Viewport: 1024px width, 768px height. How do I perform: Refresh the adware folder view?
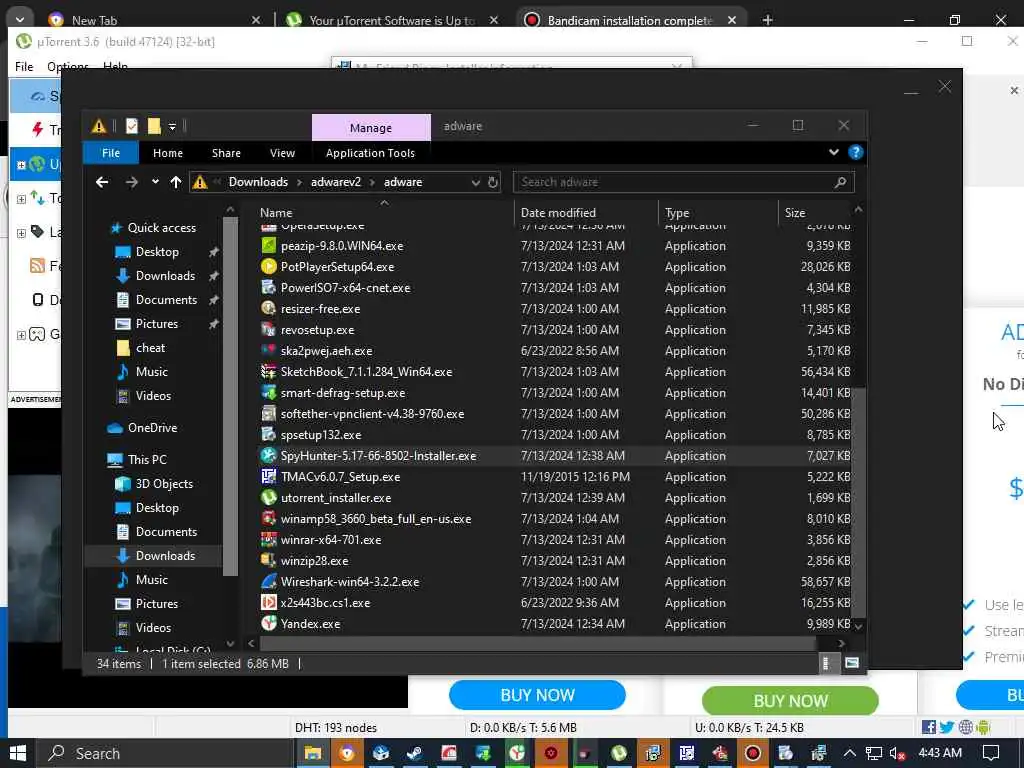click(493, 182)
